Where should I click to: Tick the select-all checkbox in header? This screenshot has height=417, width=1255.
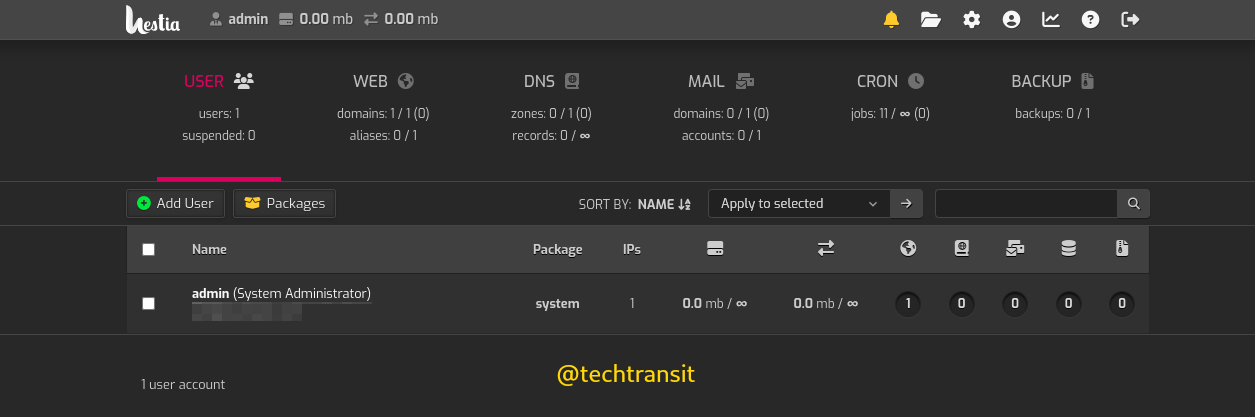(149, 250)
